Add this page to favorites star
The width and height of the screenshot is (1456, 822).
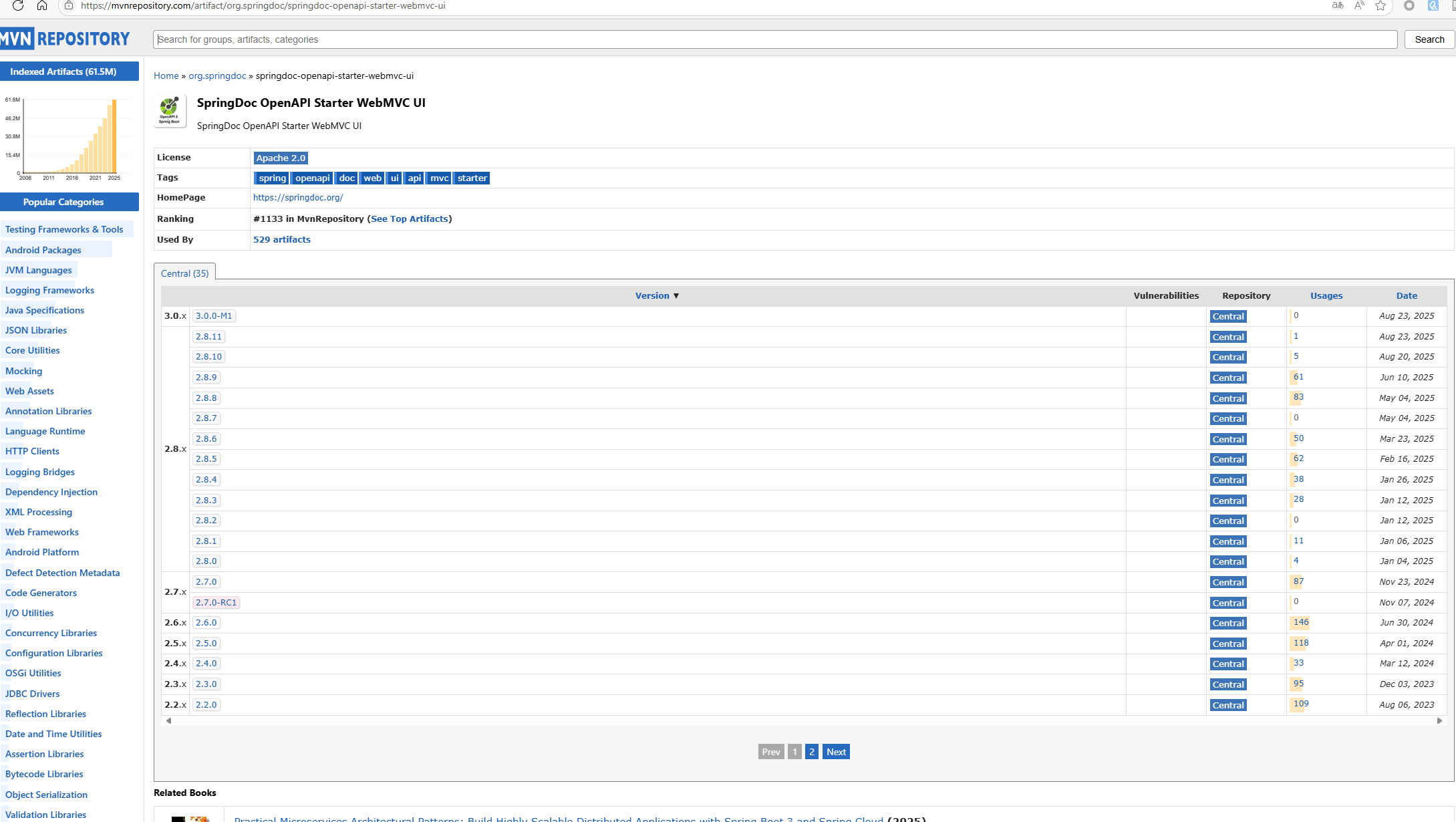pos(1380,5)
